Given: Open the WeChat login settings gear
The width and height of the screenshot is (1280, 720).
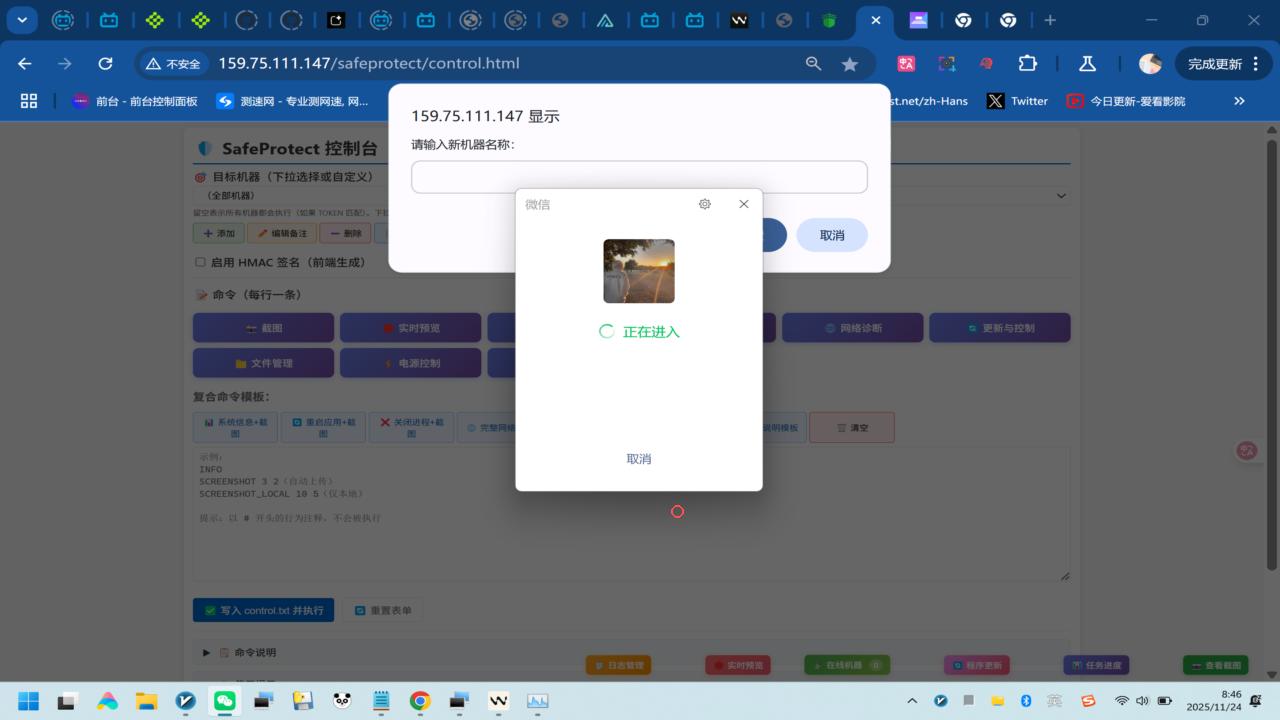Looking at the screenshot, I should pyautogui.click(x=705, y=204).
